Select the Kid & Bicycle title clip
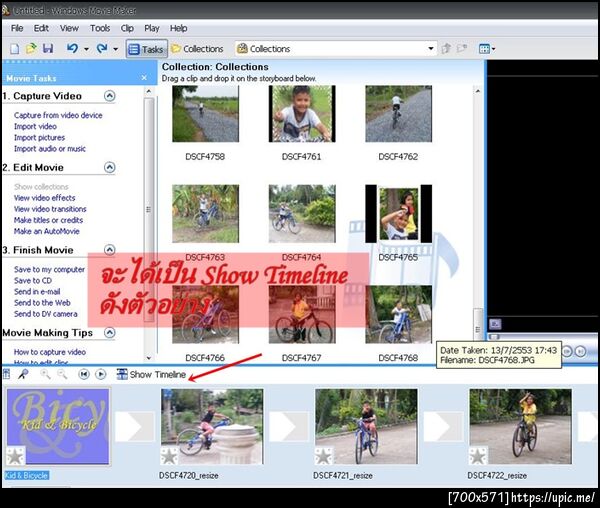This screenshot has width=600, height=508. click(x=58, y=427)
